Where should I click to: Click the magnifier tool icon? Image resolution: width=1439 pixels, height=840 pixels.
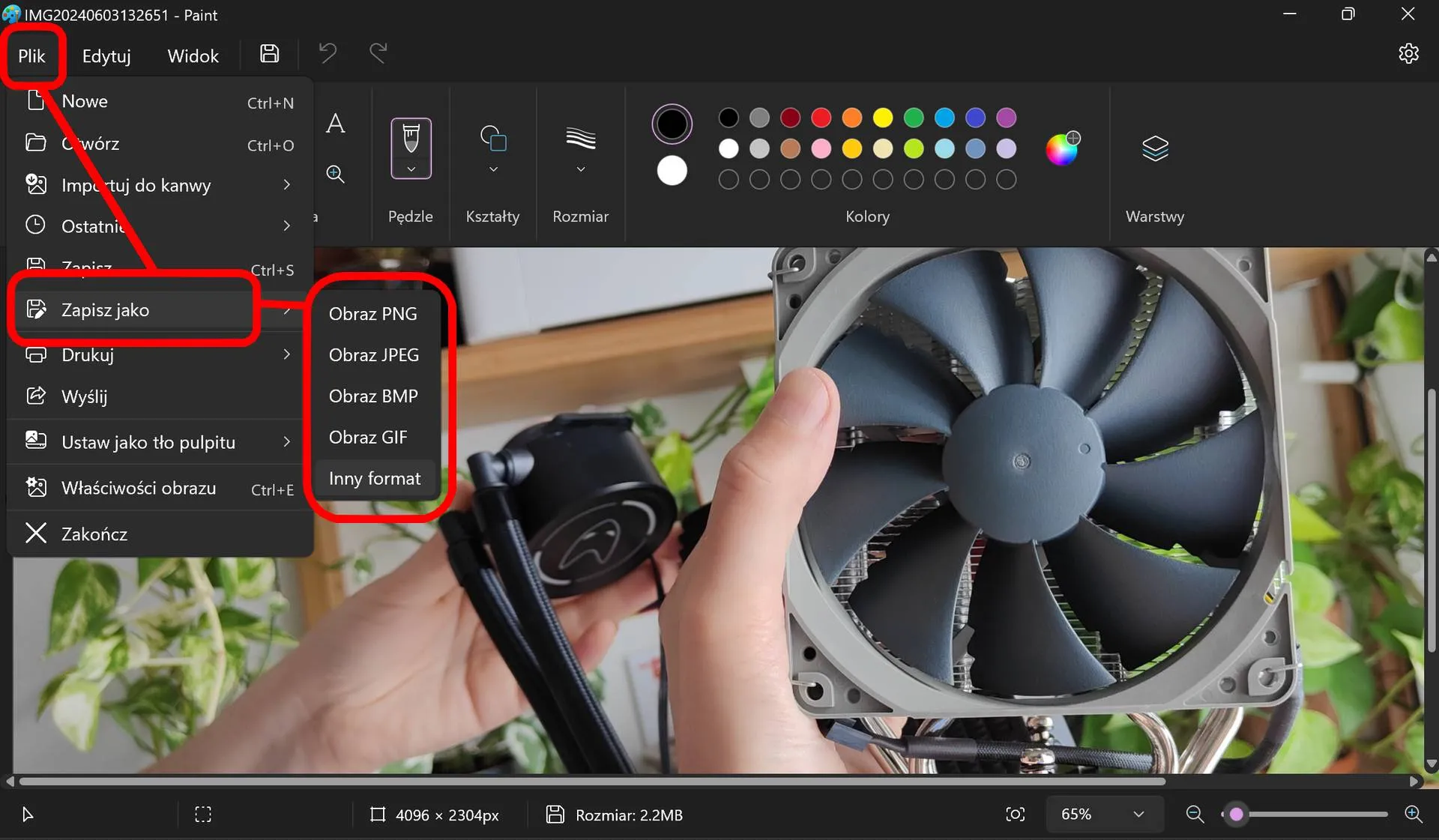coord(335,175)
